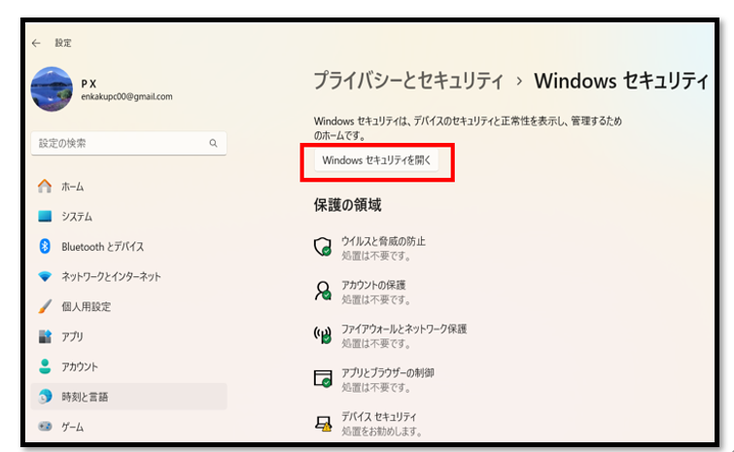Click the magnifier icon in the search box
Screen dimensions: 734x452
coord(213,143)
